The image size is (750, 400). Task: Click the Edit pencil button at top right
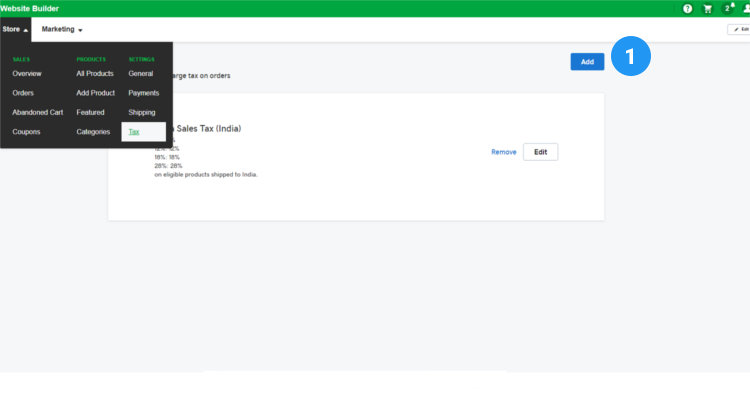click(x=739, y=29)
